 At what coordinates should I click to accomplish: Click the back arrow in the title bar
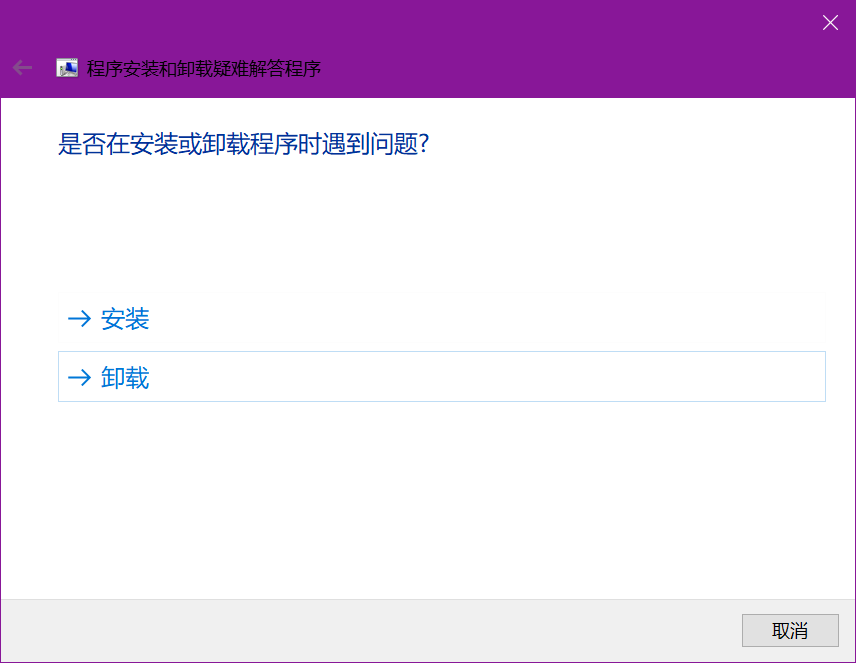[x=22, y=68]
